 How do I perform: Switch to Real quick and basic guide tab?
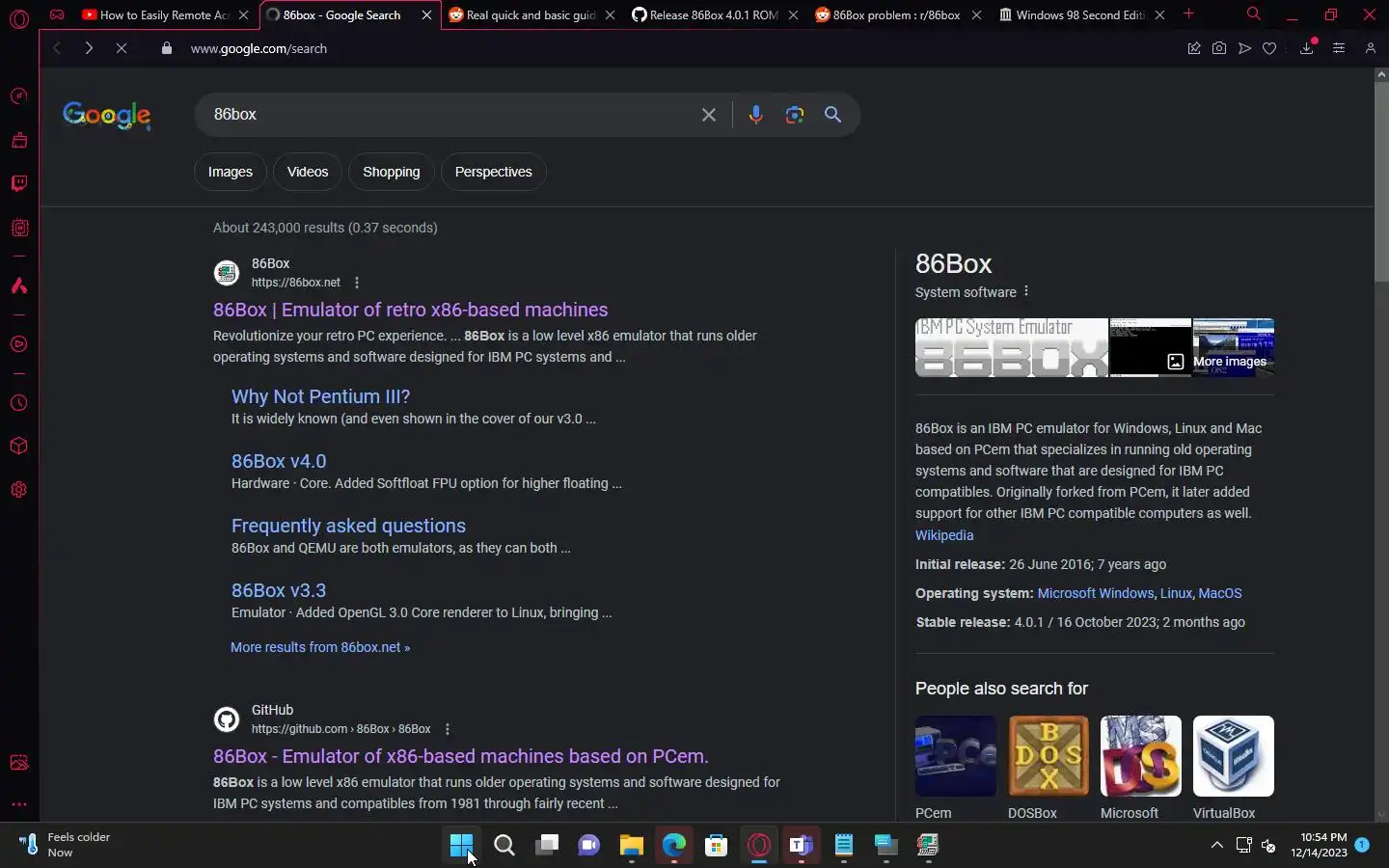click(531, 14)
